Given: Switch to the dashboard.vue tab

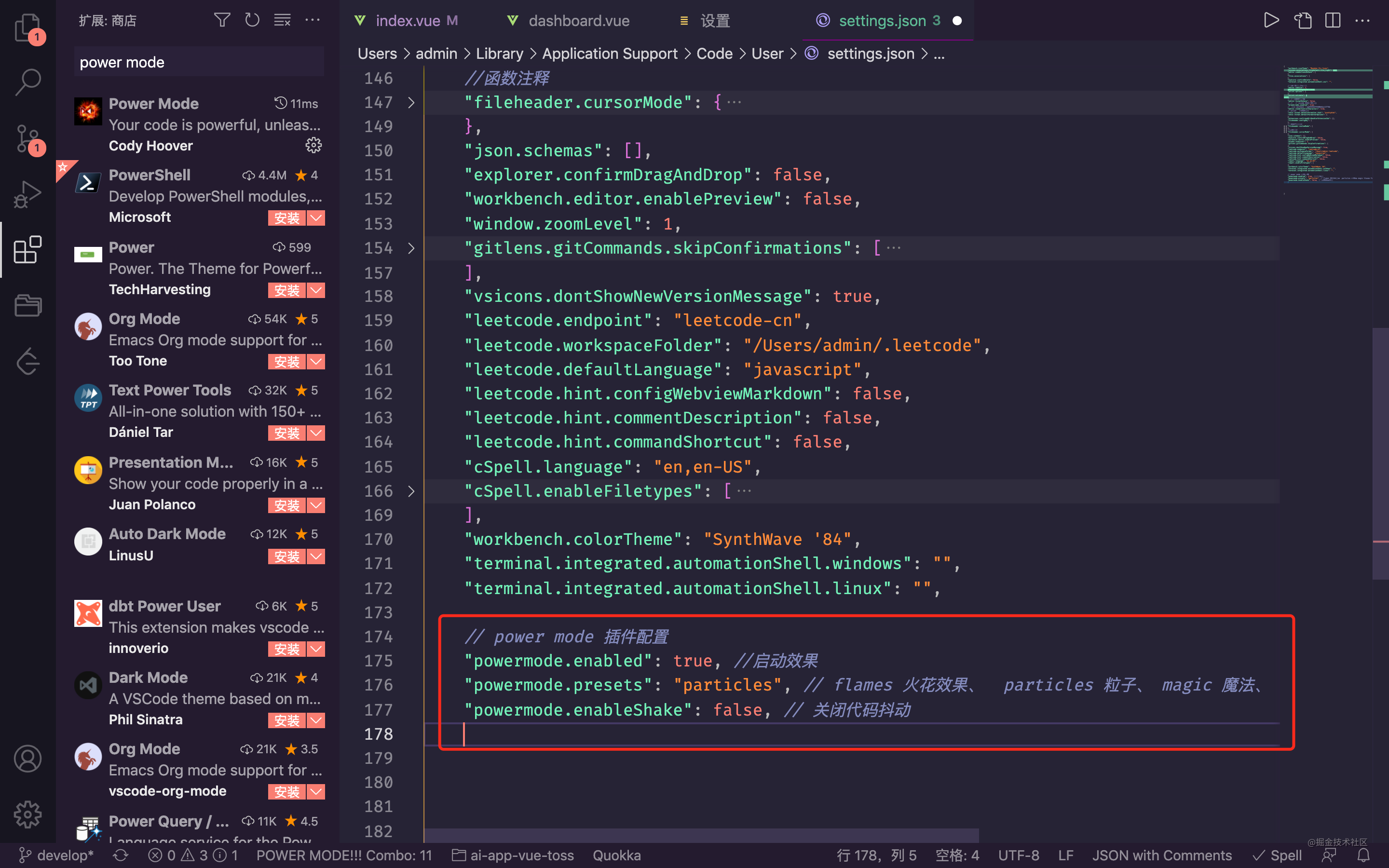Looking at the screenshot, I should point(578,20).
